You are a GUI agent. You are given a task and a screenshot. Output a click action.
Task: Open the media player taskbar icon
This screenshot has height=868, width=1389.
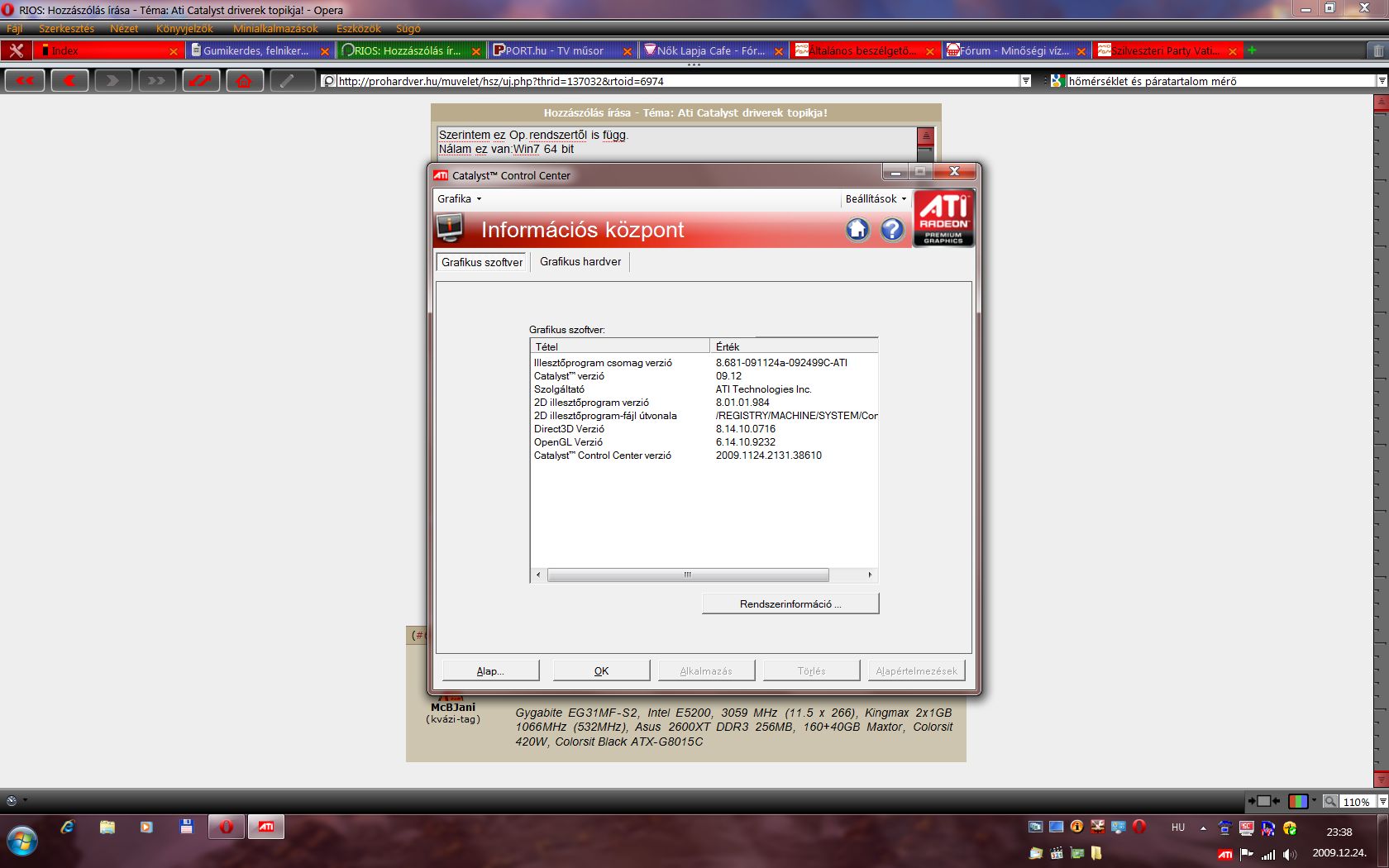pos(146,826)
